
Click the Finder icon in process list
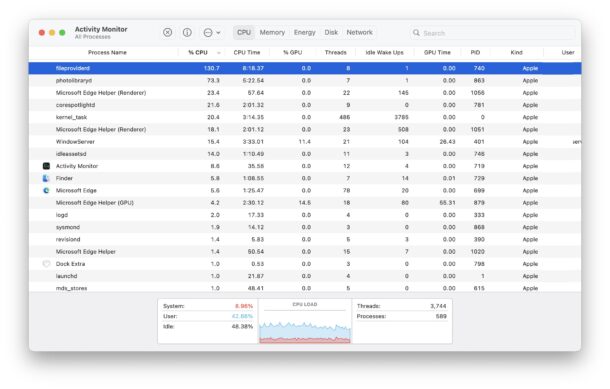(x=46, y=178)
